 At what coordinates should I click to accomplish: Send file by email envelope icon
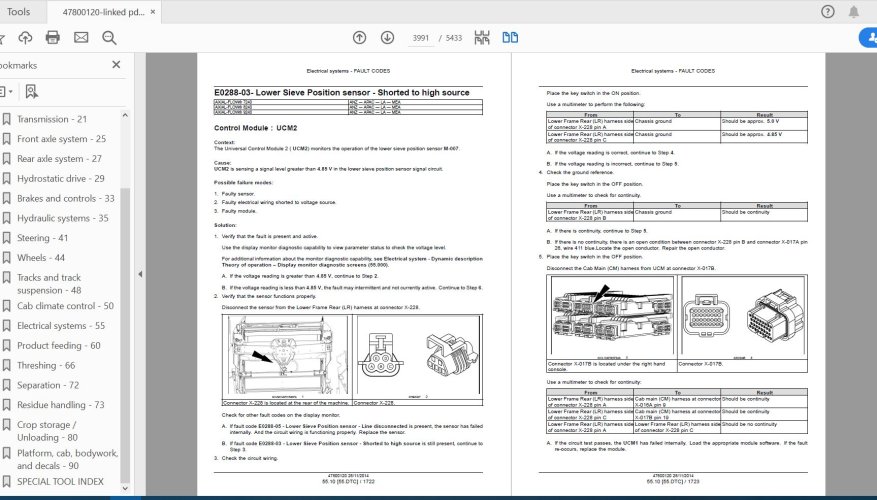pos(81,37)
